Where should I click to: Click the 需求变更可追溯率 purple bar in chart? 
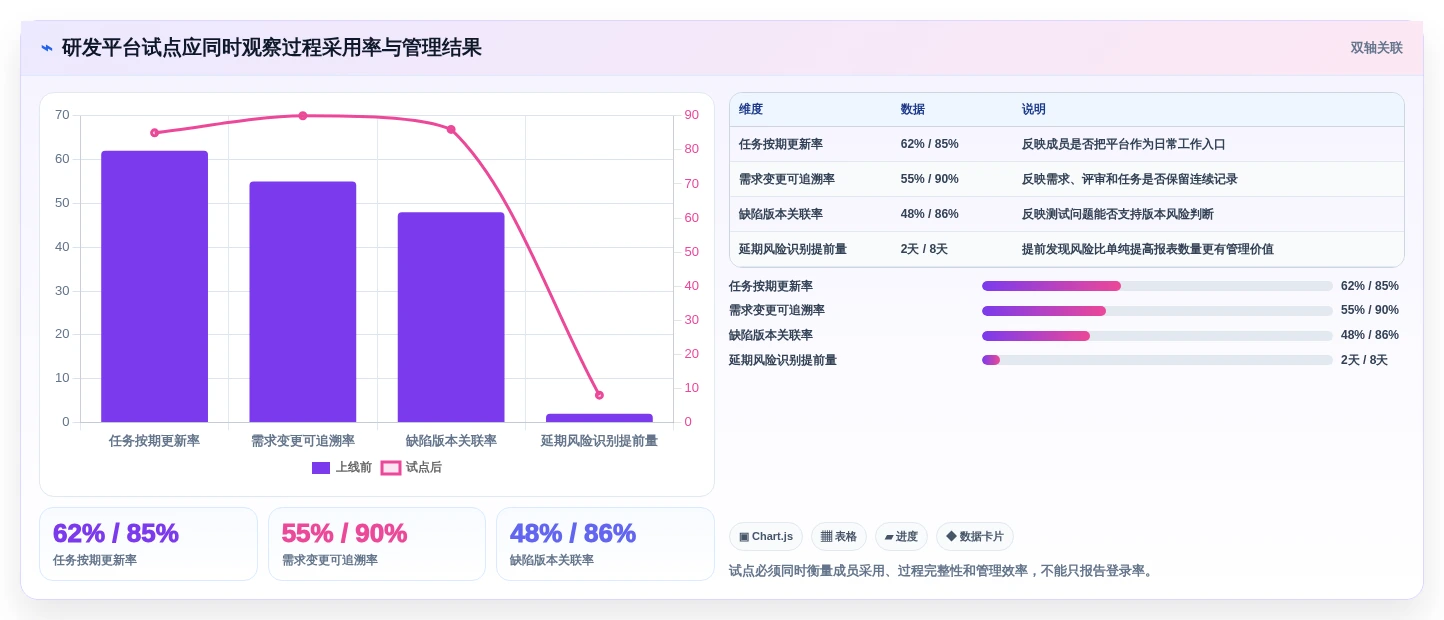point(303,302)
